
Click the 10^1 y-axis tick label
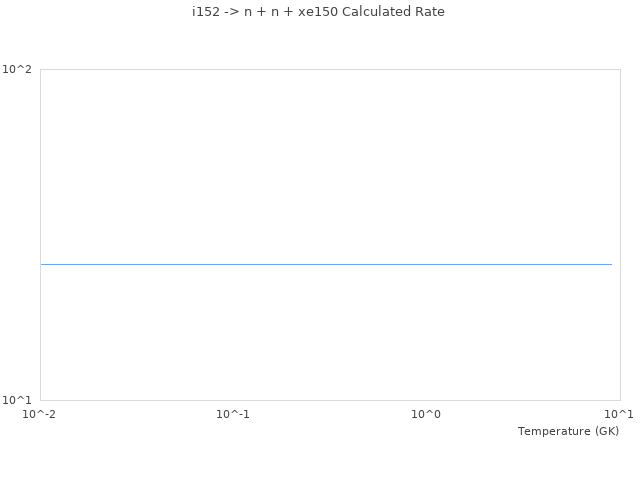click(17, 400)
